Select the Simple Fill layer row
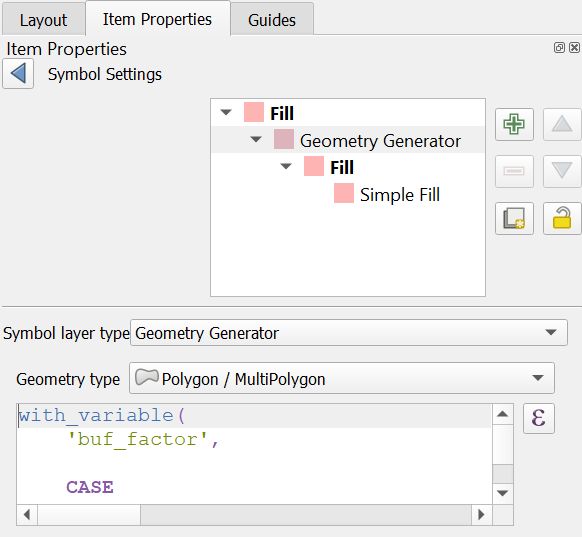The image size is (582, 537). (x=348, y=194)
